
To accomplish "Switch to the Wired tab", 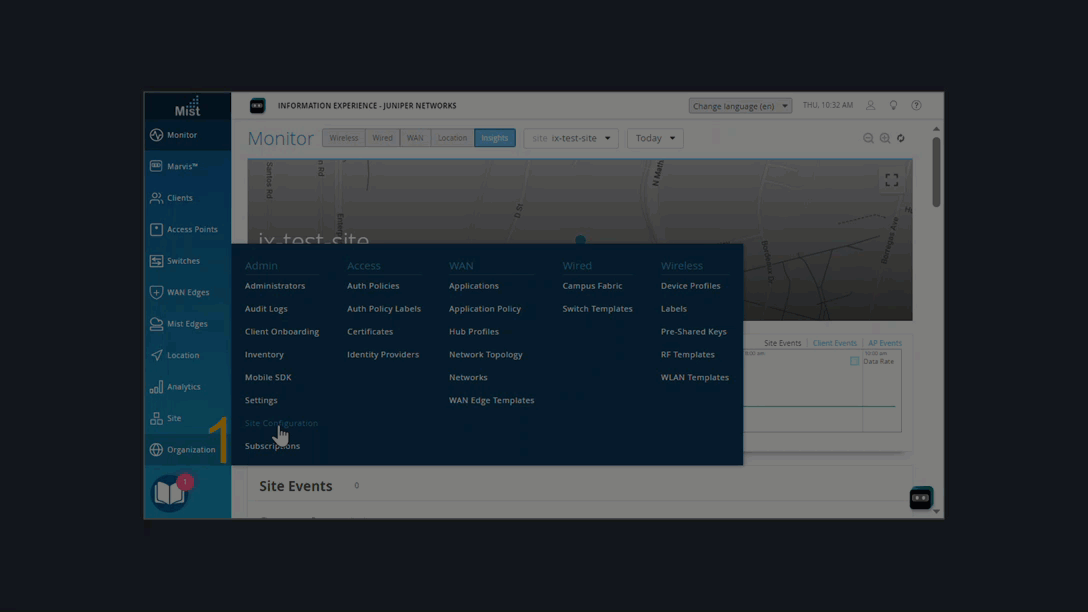I will [382, 138].
